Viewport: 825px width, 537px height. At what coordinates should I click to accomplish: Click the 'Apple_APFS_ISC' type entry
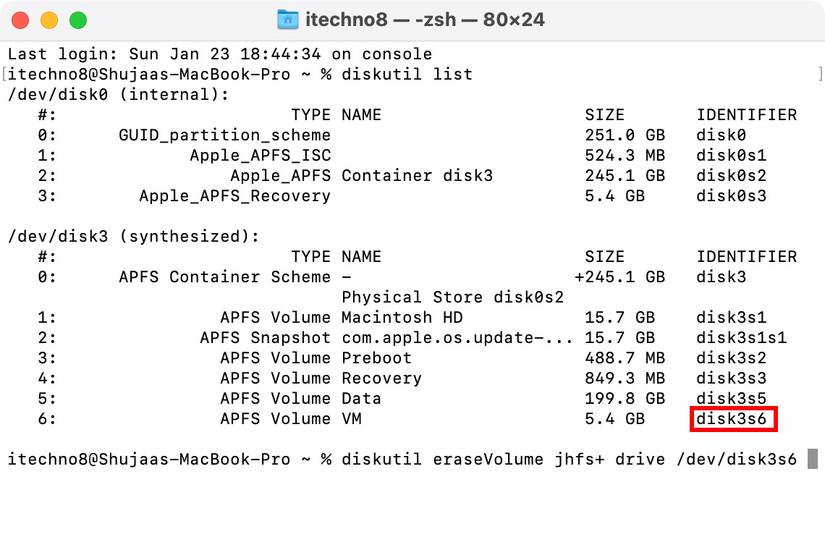pos(260,156)
